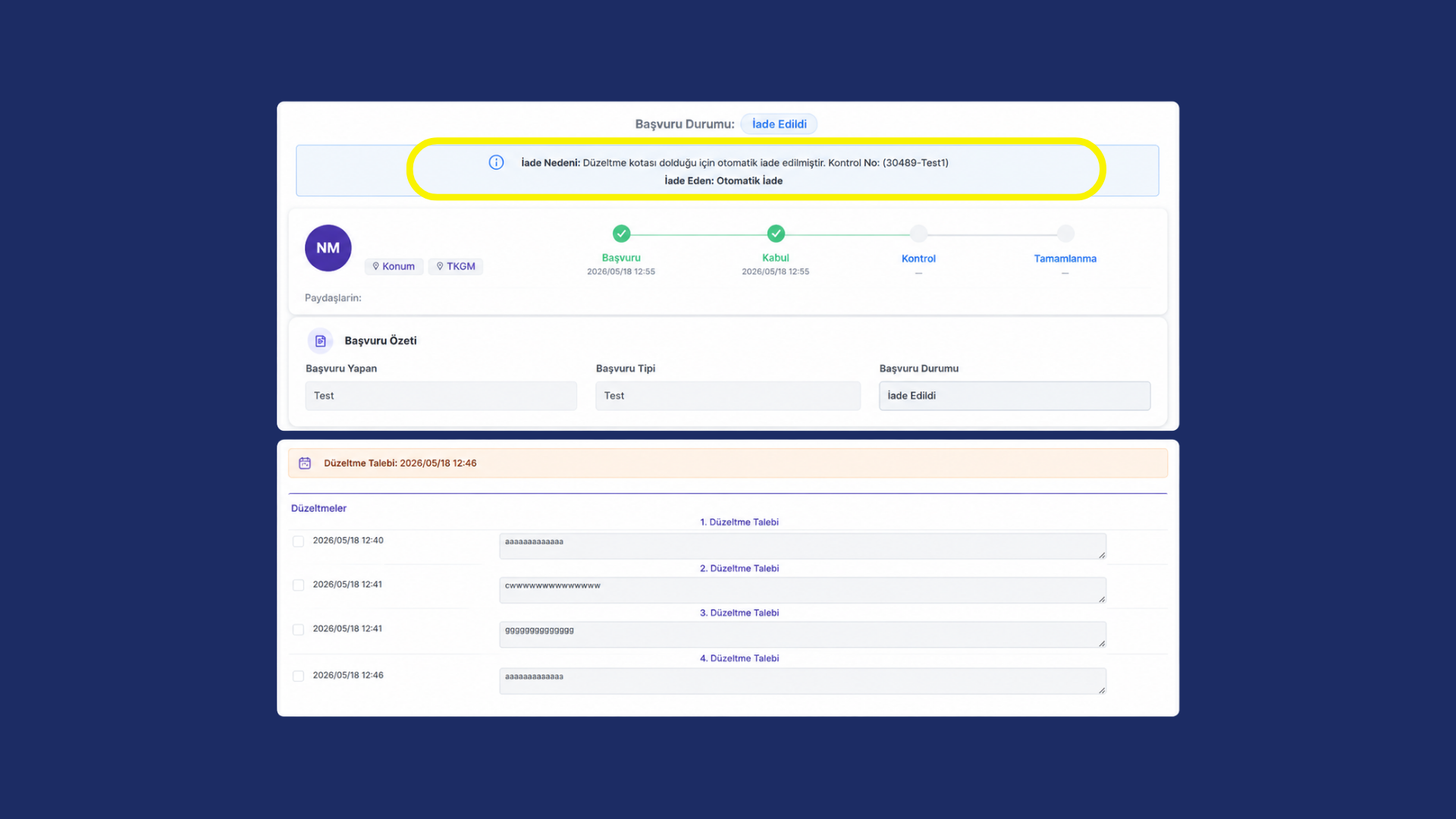Click the Başvuru Yapan field
Image resolution: width=1456 pixels, height=819 pixels.
[x=441, y=396]
